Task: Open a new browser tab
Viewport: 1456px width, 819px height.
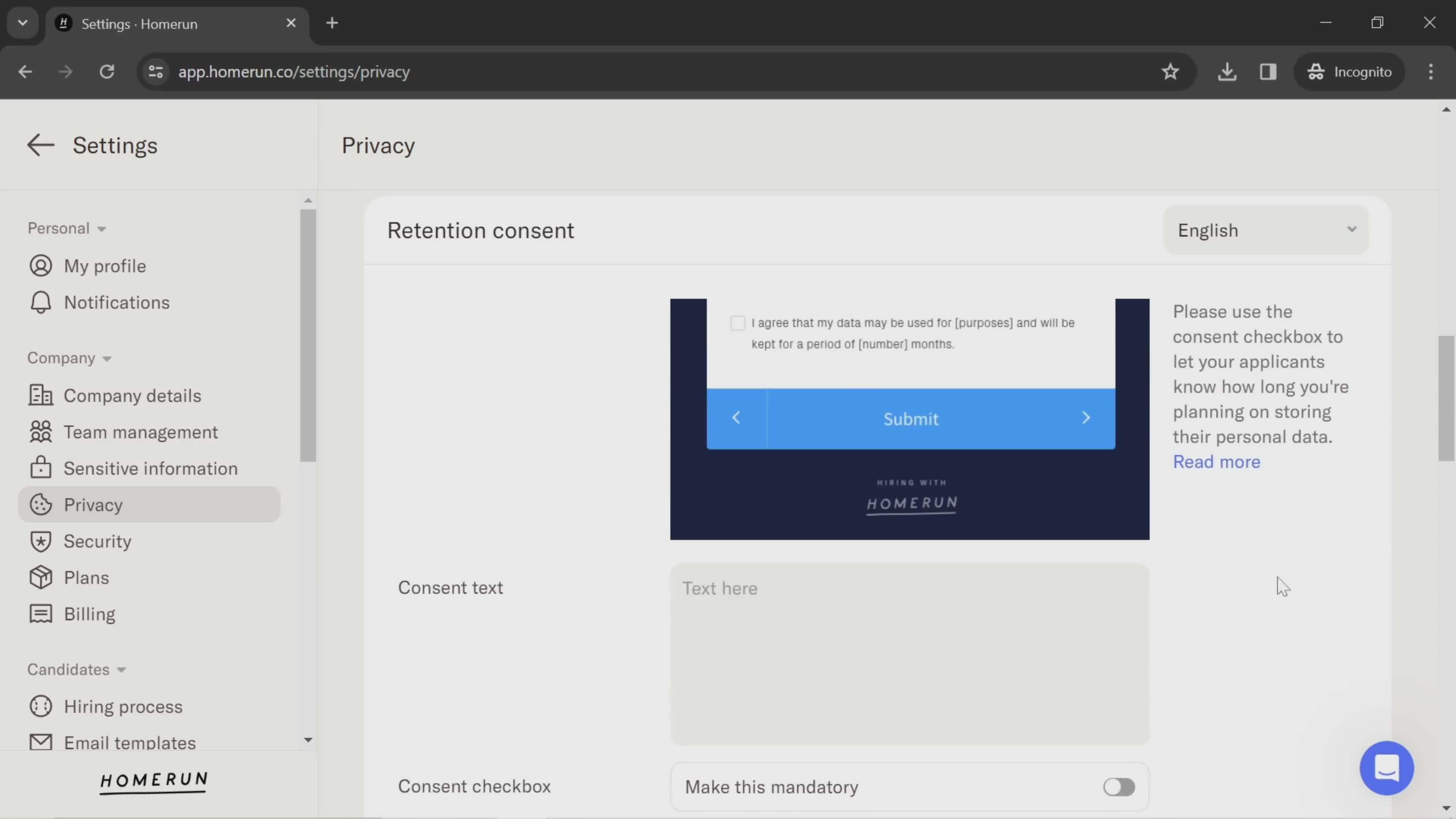Action: coord(333,23)
